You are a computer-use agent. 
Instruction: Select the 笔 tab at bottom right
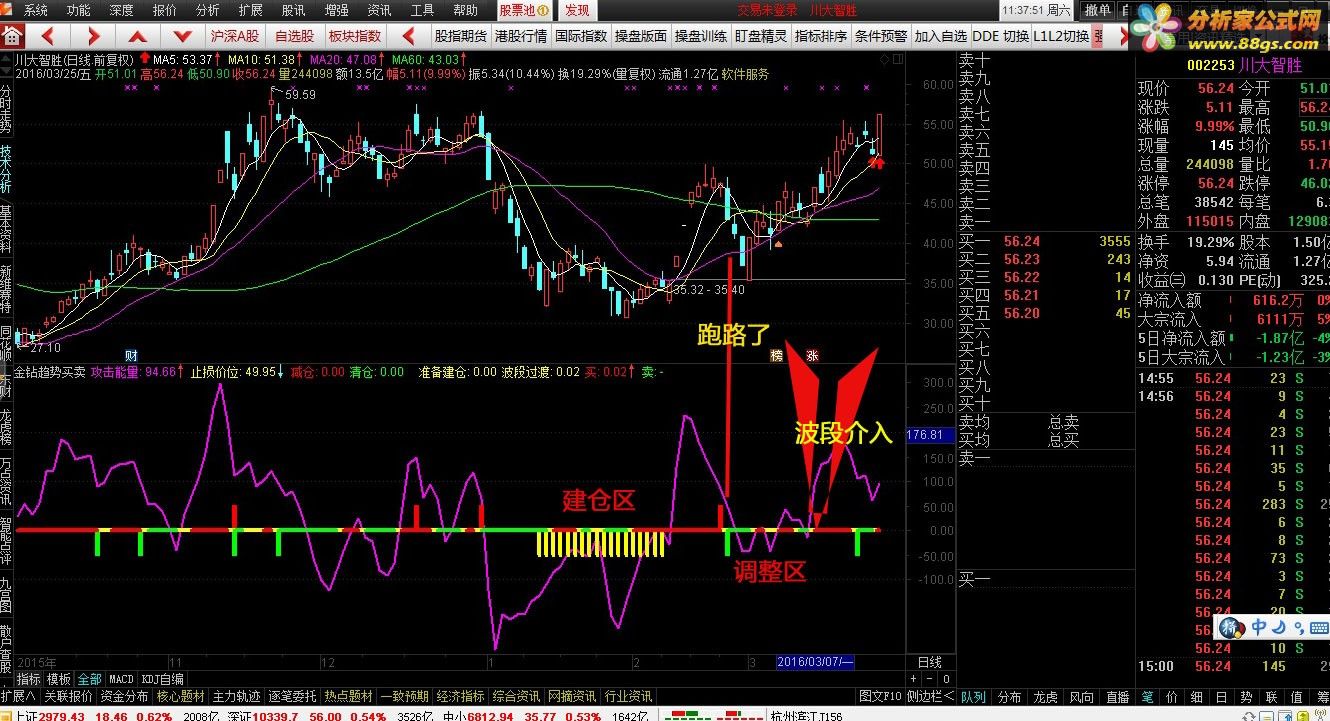1147,697
